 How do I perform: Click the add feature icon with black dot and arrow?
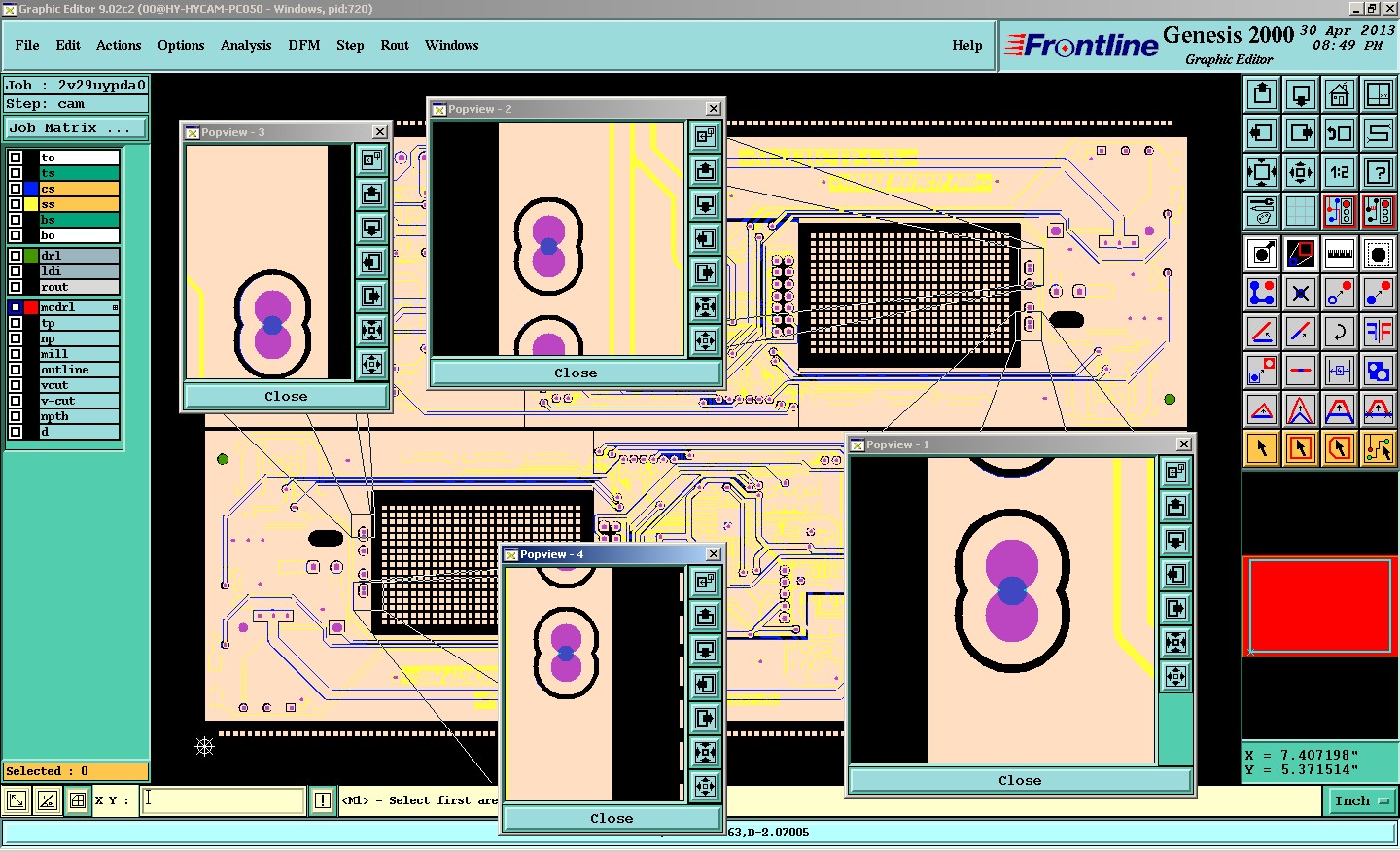point(1262,254)
